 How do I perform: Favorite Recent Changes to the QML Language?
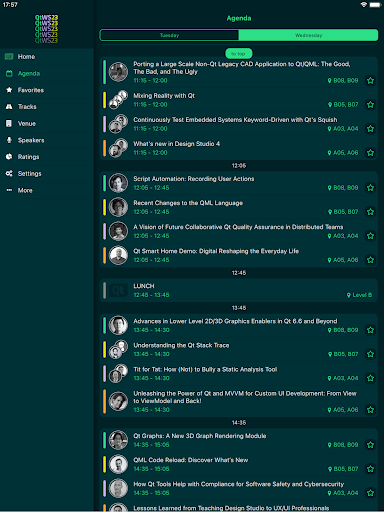point(370,212)
